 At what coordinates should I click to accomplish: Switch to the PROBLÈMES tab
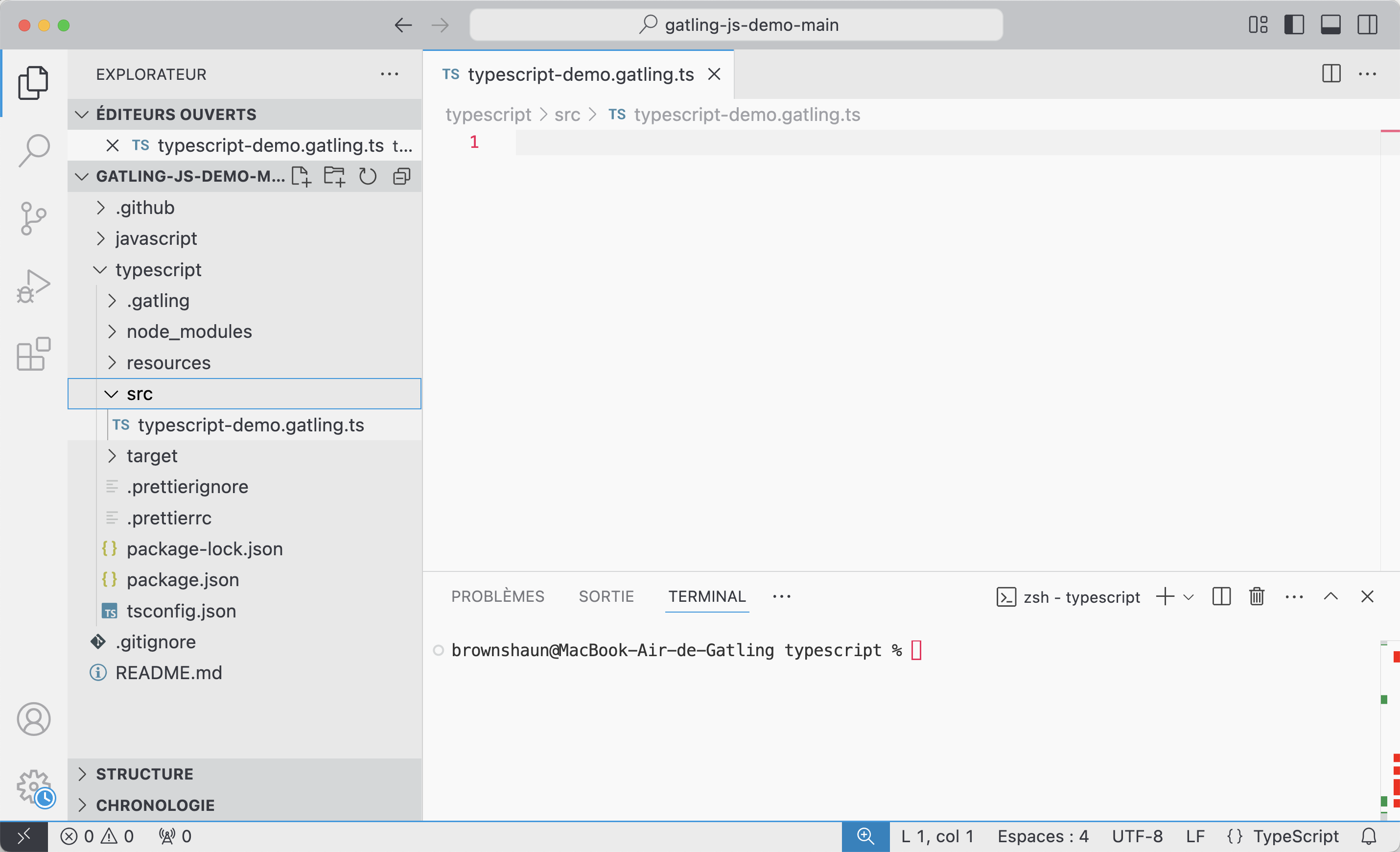[x=498, y=596]
